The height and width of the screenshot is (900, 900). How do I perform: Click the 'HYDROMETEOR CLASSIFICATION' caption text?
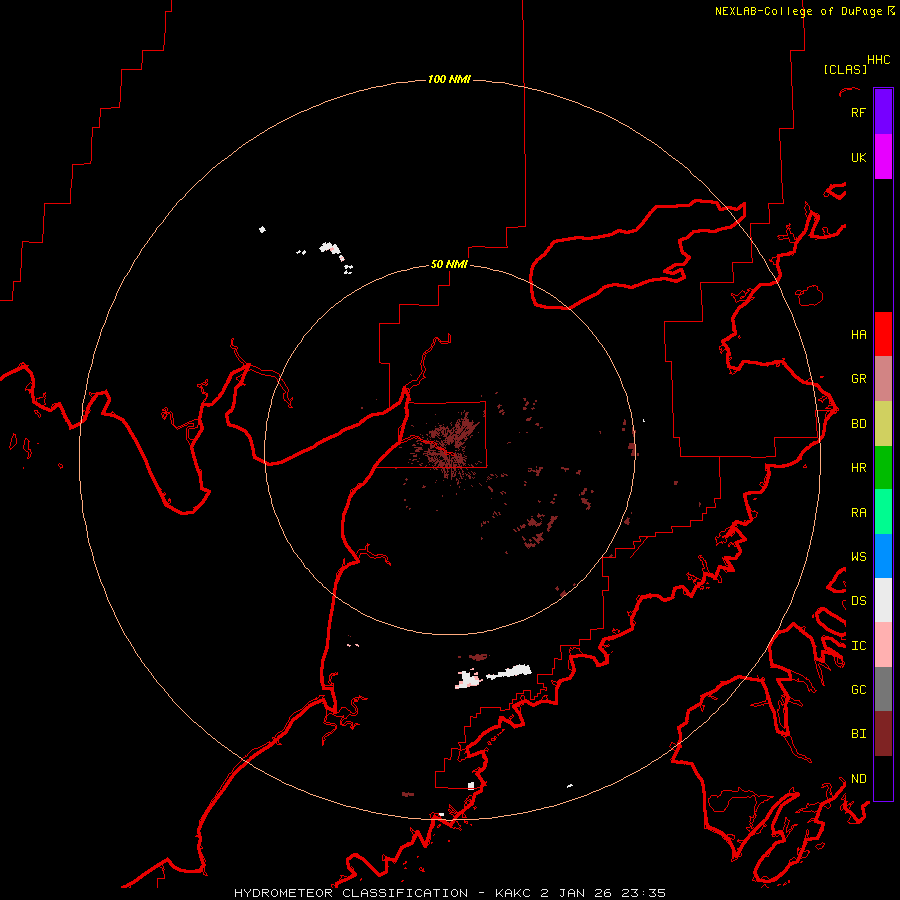351,893
